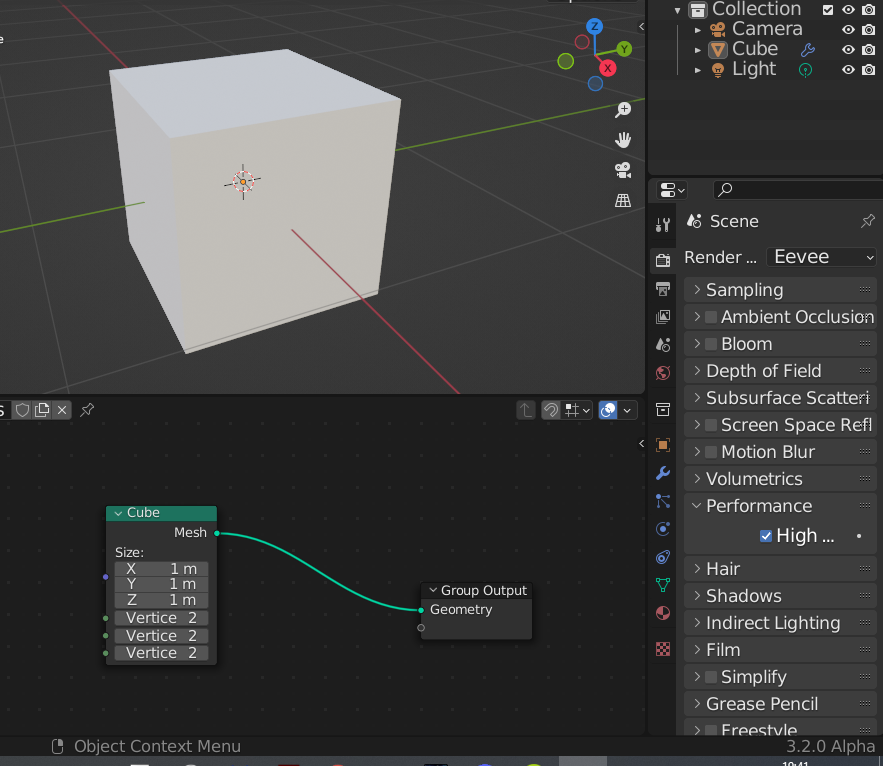Click the Y axis on navigation gizmo

624,49
